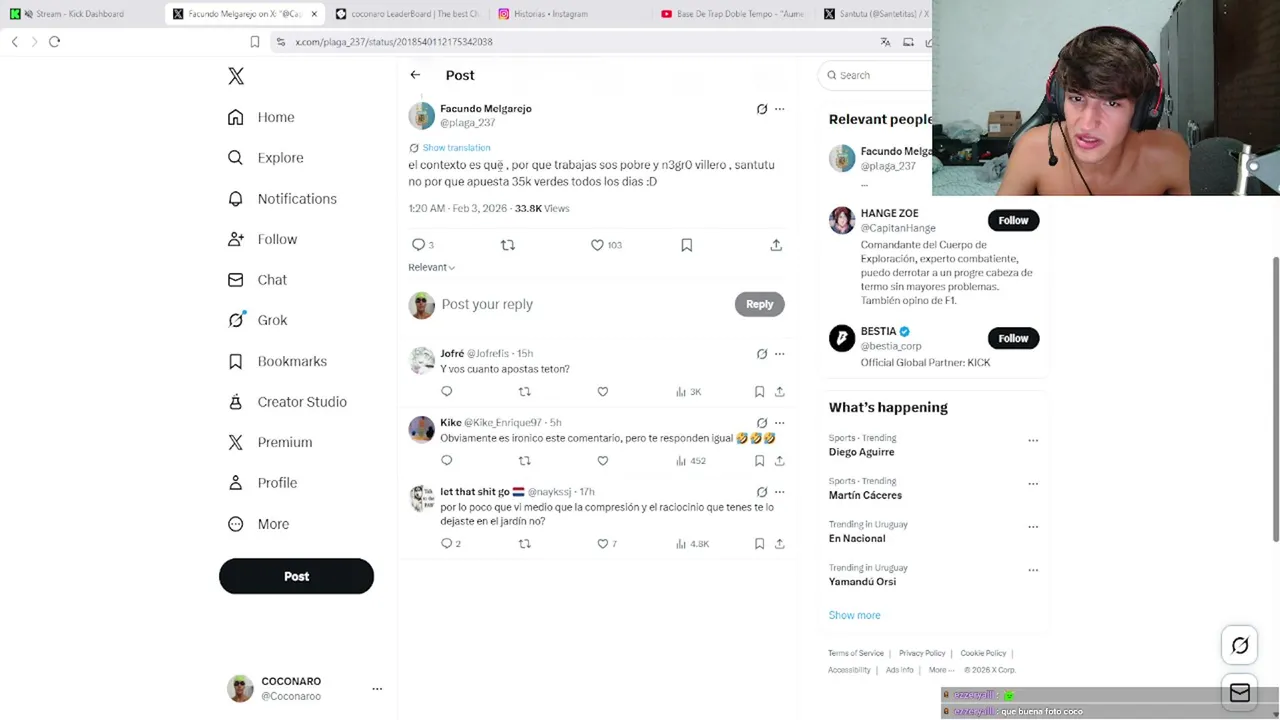The image size is (1280, 720).
Task: Repost the main post
Action: click(508, 245)
